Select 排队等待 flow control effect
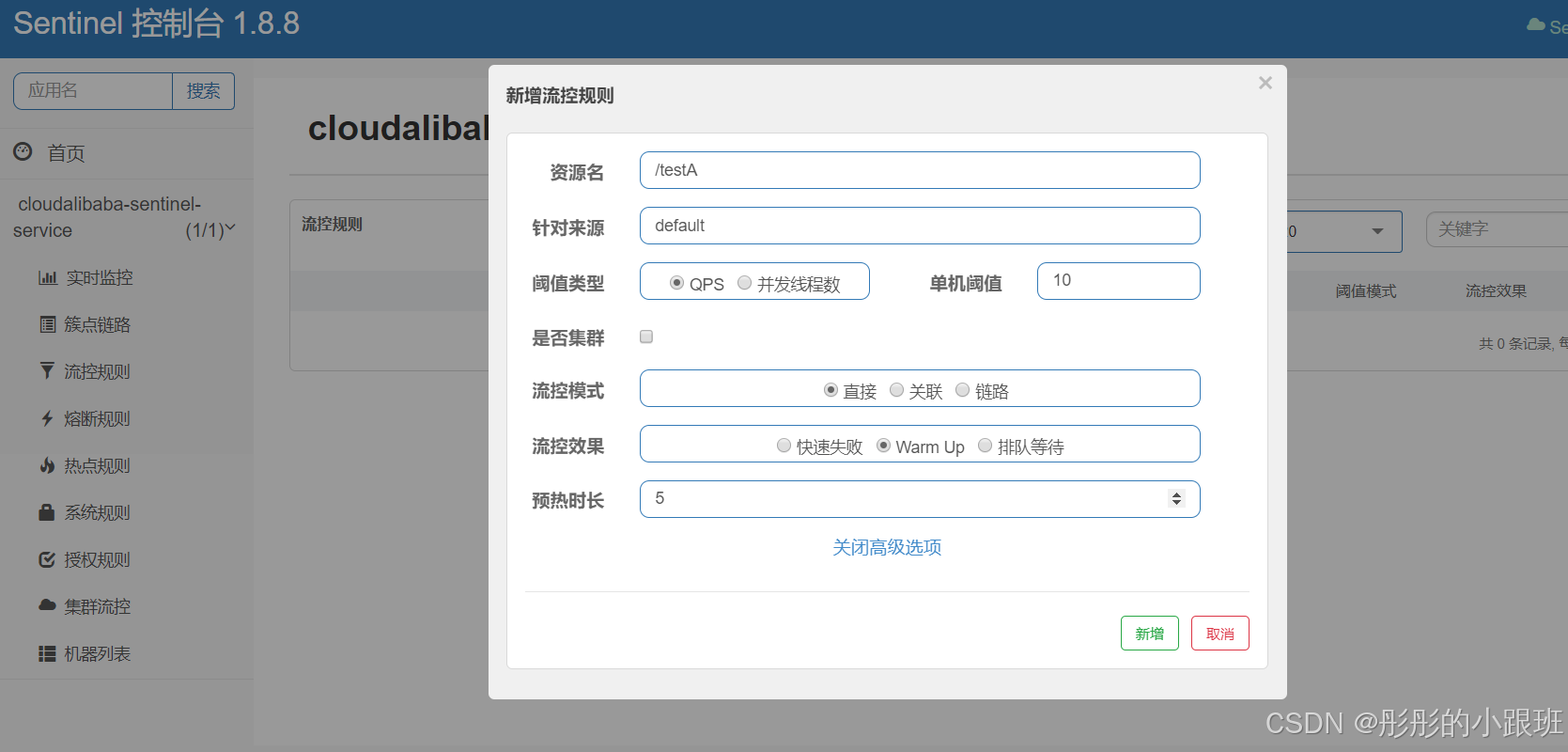Viewport: 1568px width, 752px height. 985,446
